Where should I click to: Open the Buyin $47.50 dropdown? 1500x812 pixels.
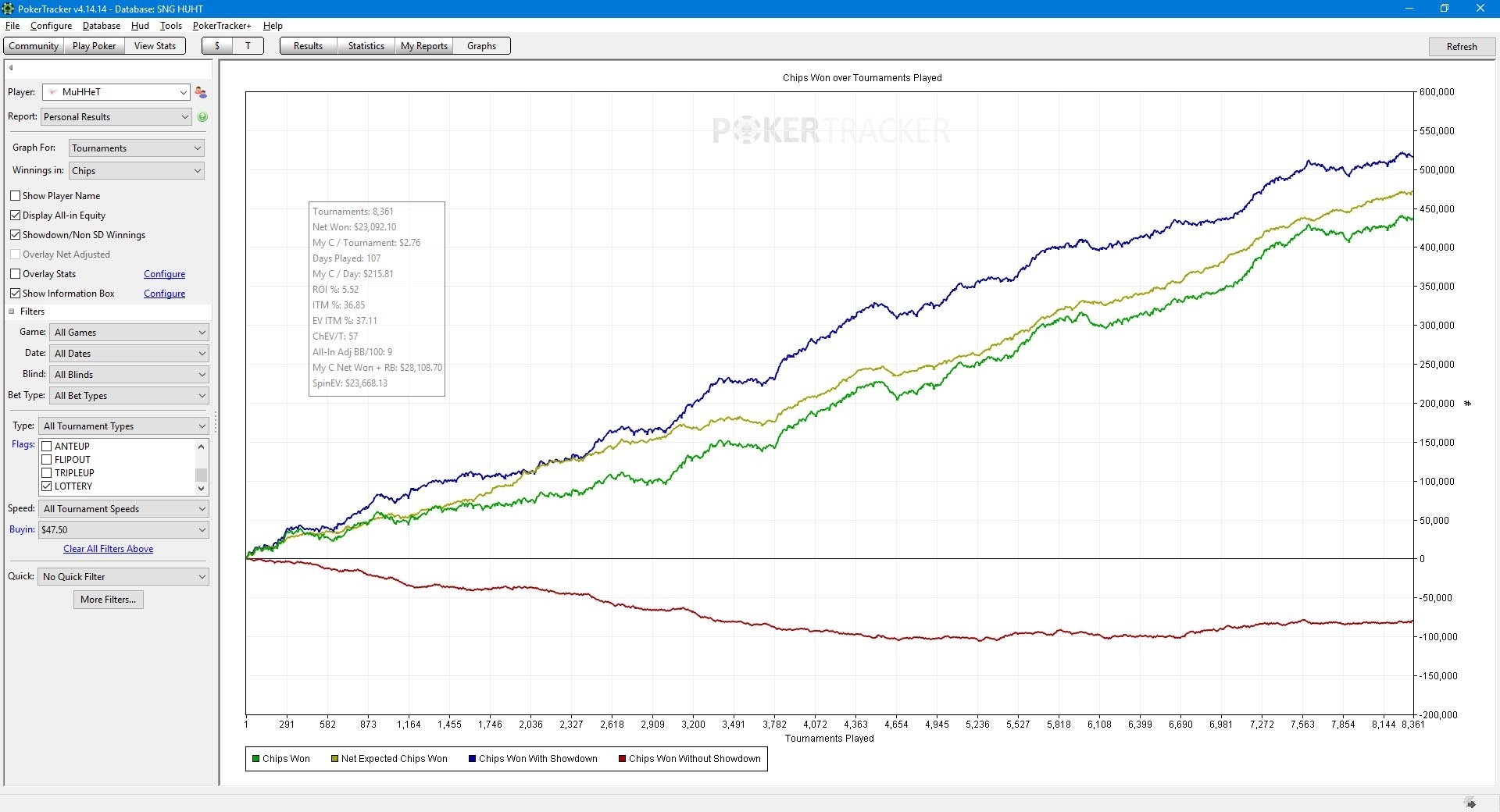pos(123,530)
